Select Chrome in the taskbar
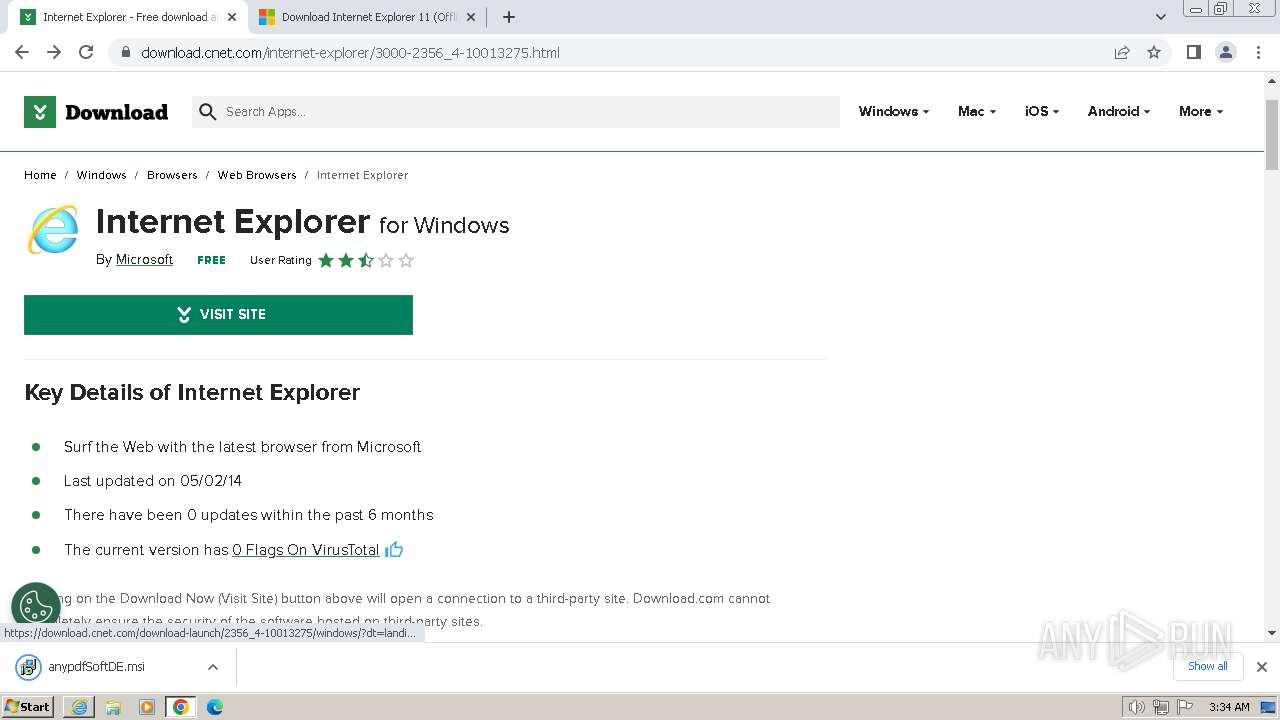 (x=181, y=707)
